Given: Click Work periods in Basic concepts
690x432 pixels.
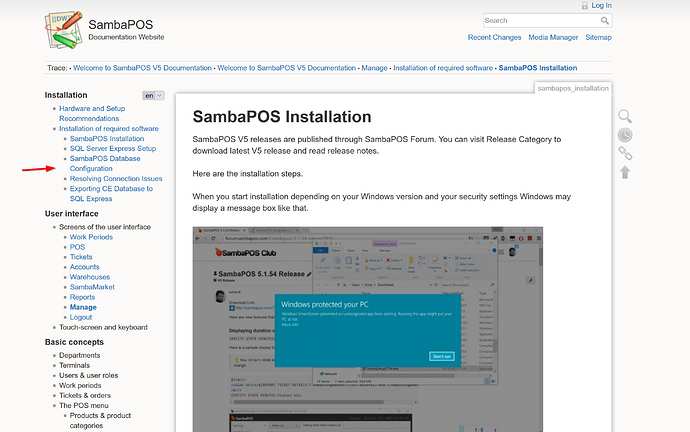Looking at the screenshot, I should coord(80,386).
